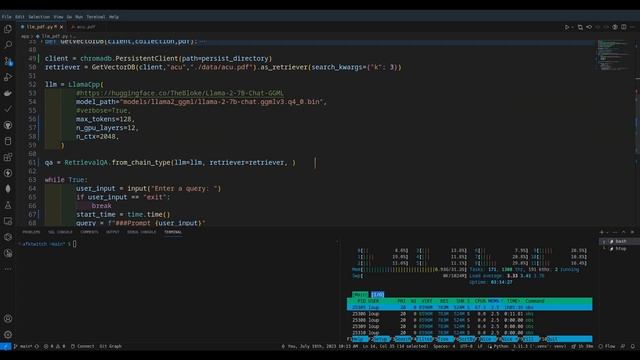The image size is (640, 360).
Task: Open the Testing checkmark view
Action: (x=8, y=109)
